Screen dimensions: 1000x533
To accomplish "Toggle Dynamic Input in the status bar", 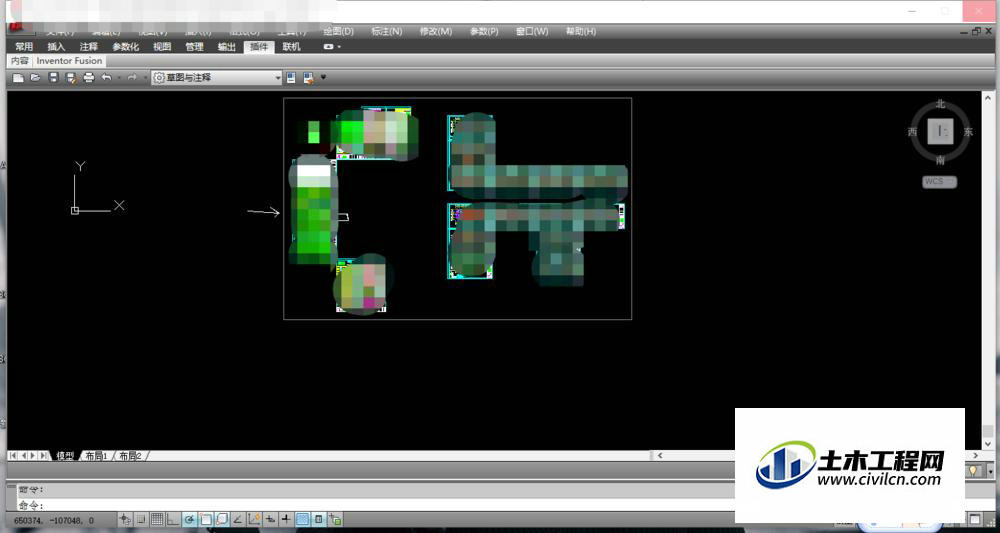I will pyautogui.click(x=270, y=520).
